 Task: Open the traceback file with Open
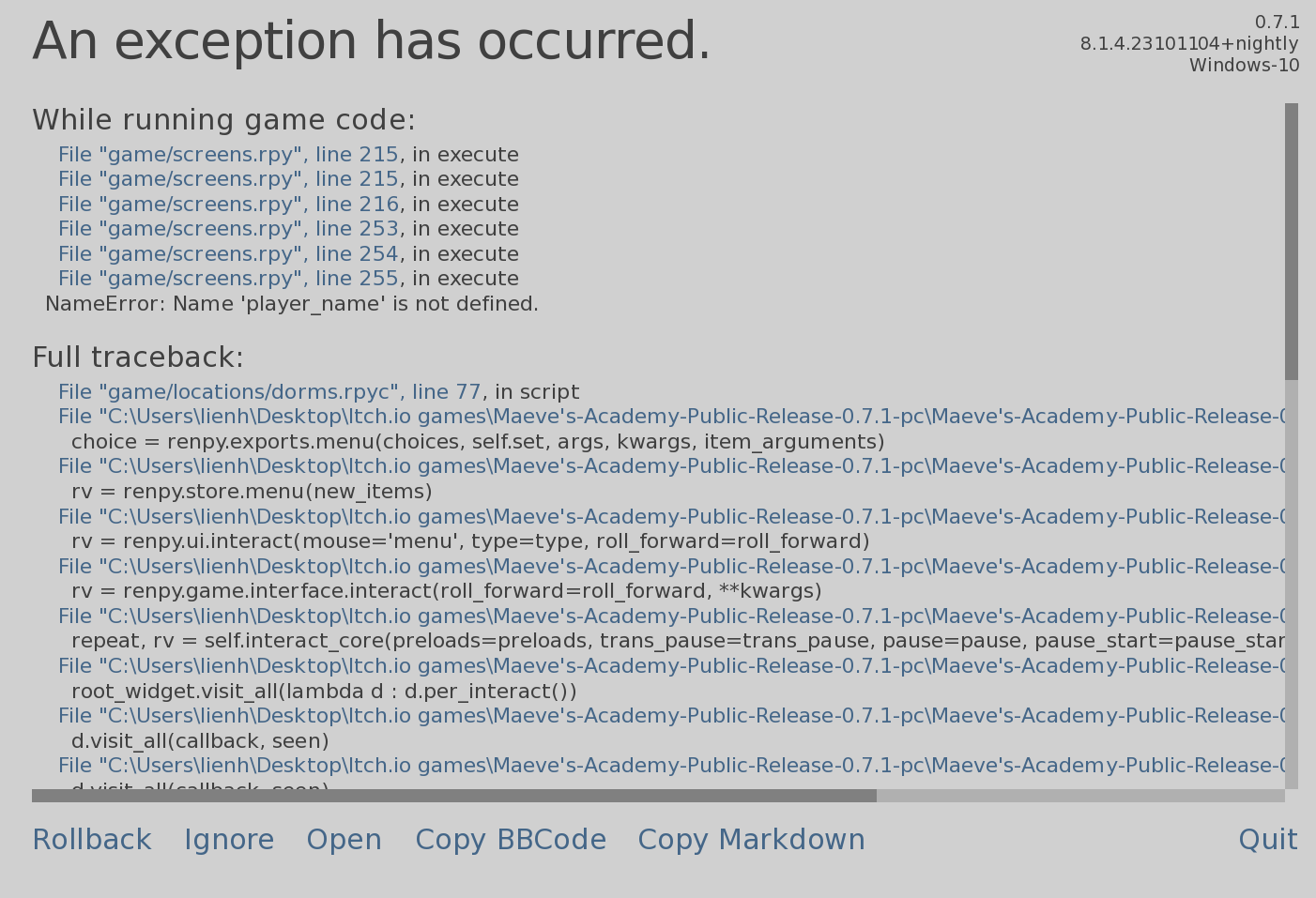pyautogui.click(x=344, y=840)
